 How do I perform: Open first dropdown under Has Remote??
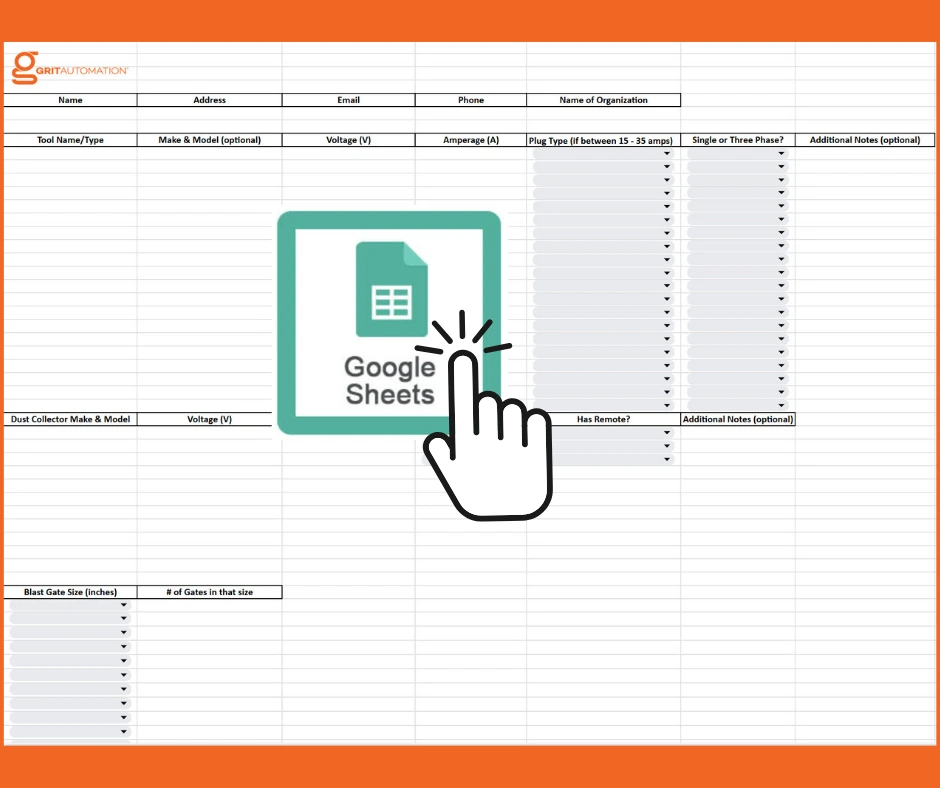(666, 433)
